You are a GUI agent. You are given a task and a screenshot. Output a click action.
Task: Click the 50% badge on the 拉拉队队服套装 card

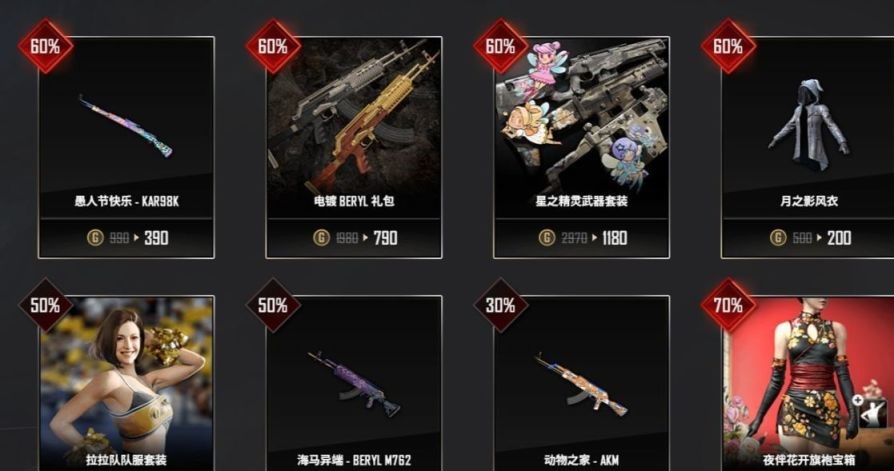pos(45,305)
